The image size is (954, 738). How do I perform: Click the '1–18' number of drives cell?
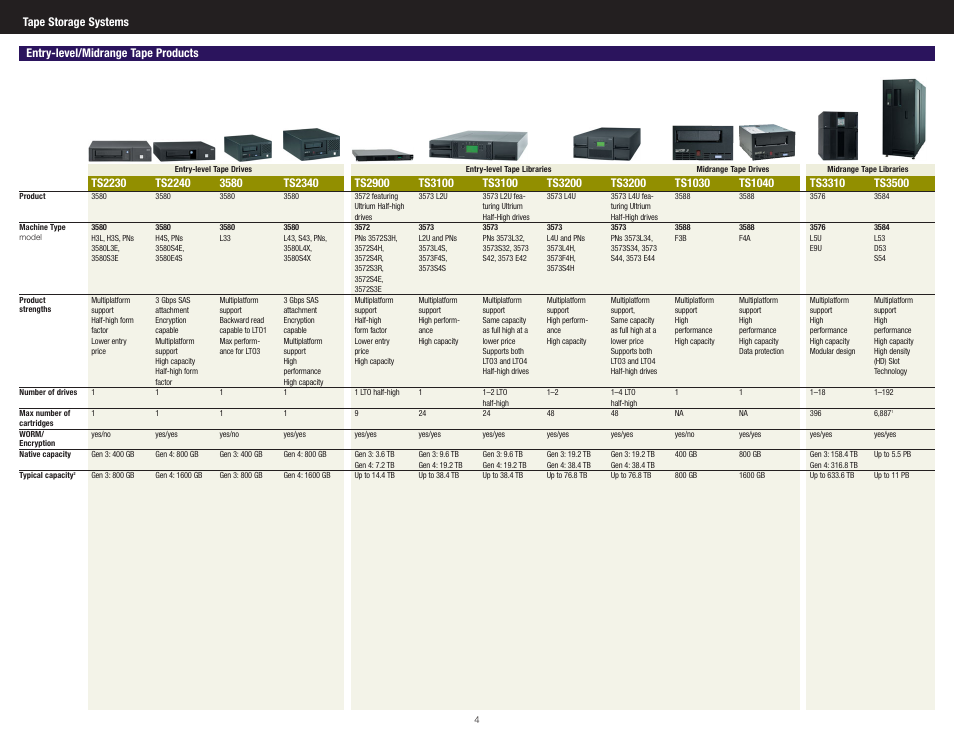(x=817, y=392)
